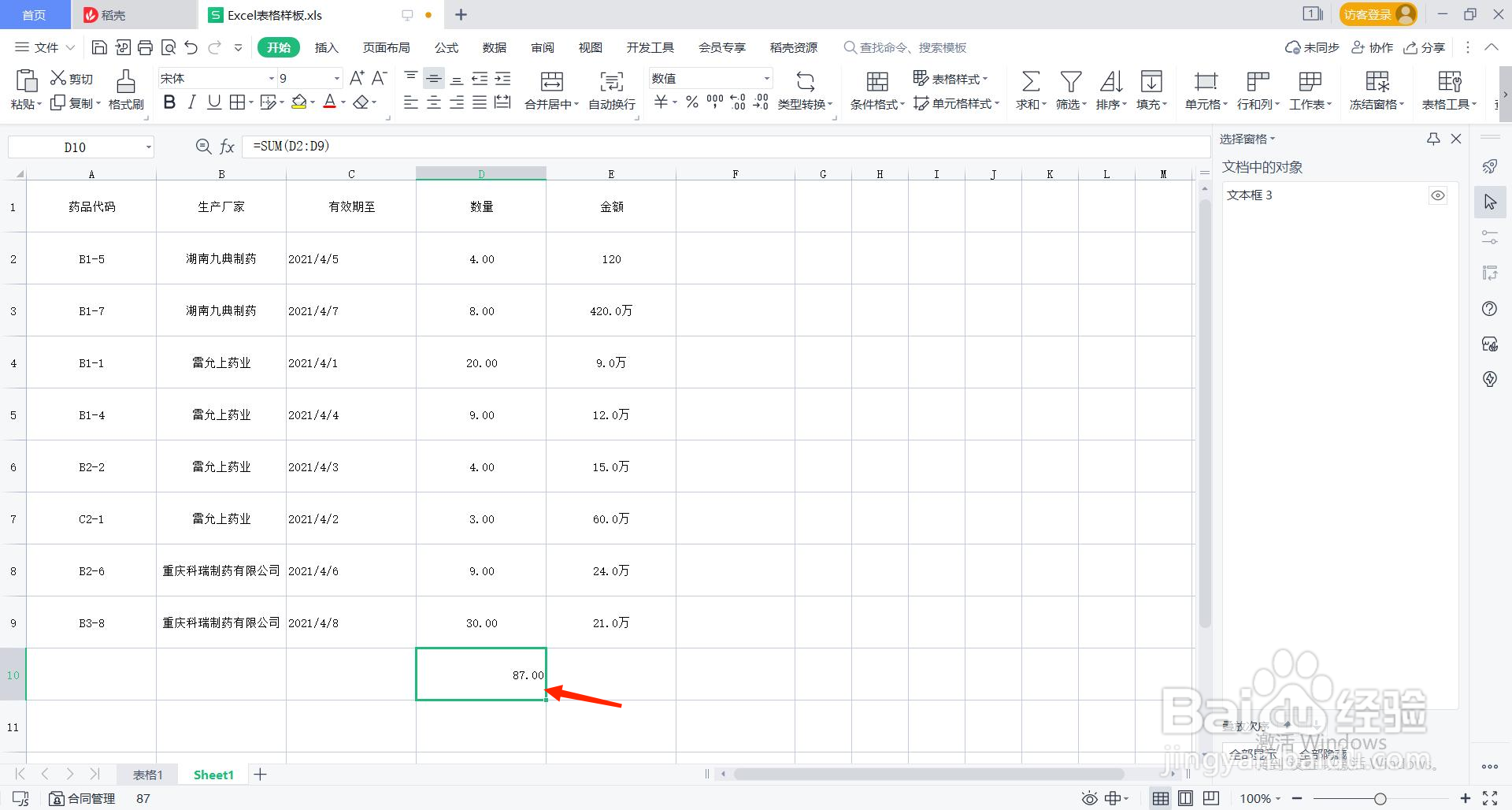1512x810 pixels.
Task: Select cell E2 with value 120
Action: click(611, 258)
